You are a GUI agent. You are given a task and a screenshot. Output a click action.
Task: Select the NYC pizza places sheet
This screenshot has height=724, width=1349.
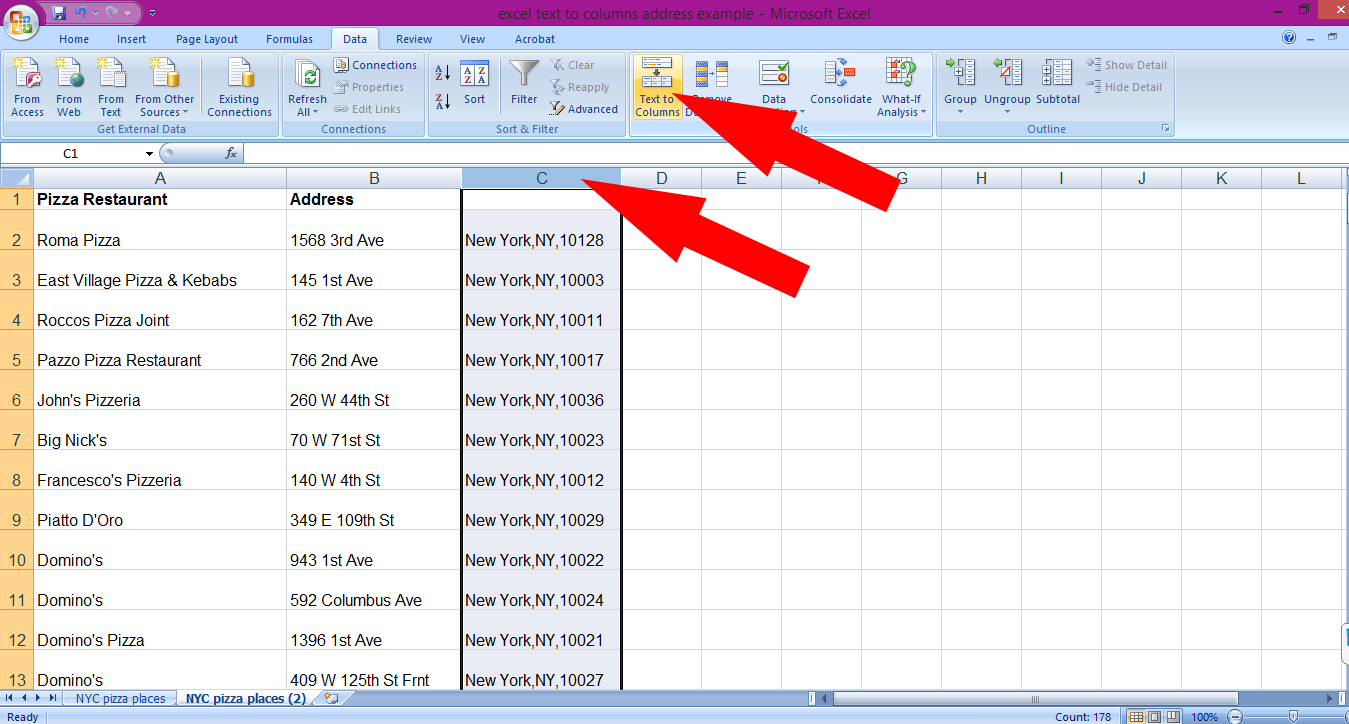pos(120,699)
